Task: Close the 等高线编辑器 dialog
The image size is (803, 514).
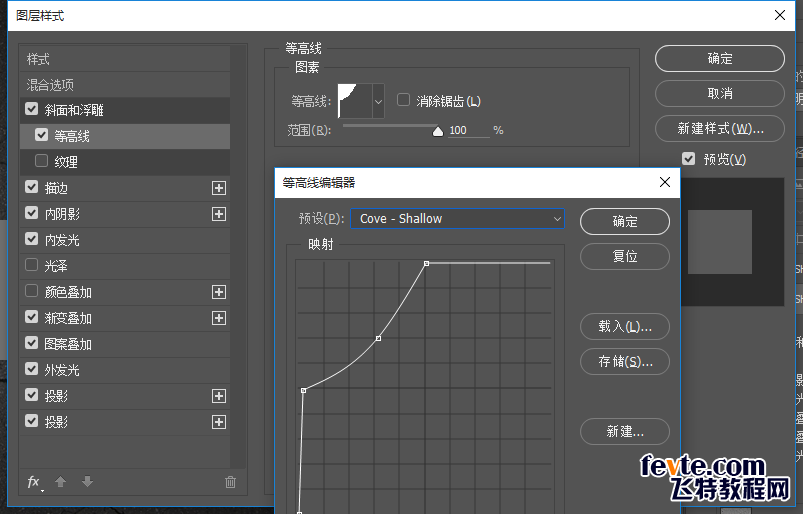Action: (x=665, y=182)
